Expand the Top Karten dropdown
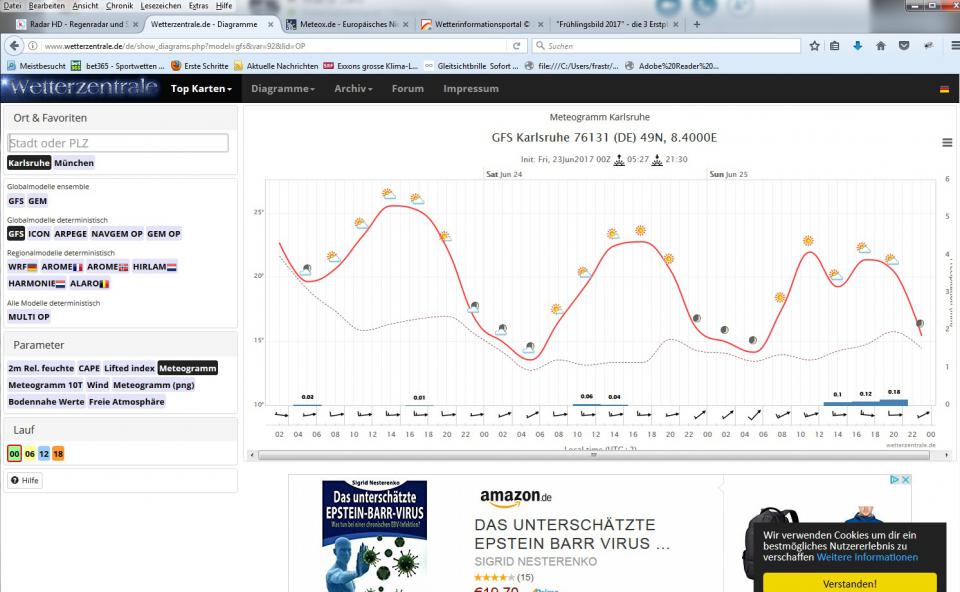 tap(201, 89)
